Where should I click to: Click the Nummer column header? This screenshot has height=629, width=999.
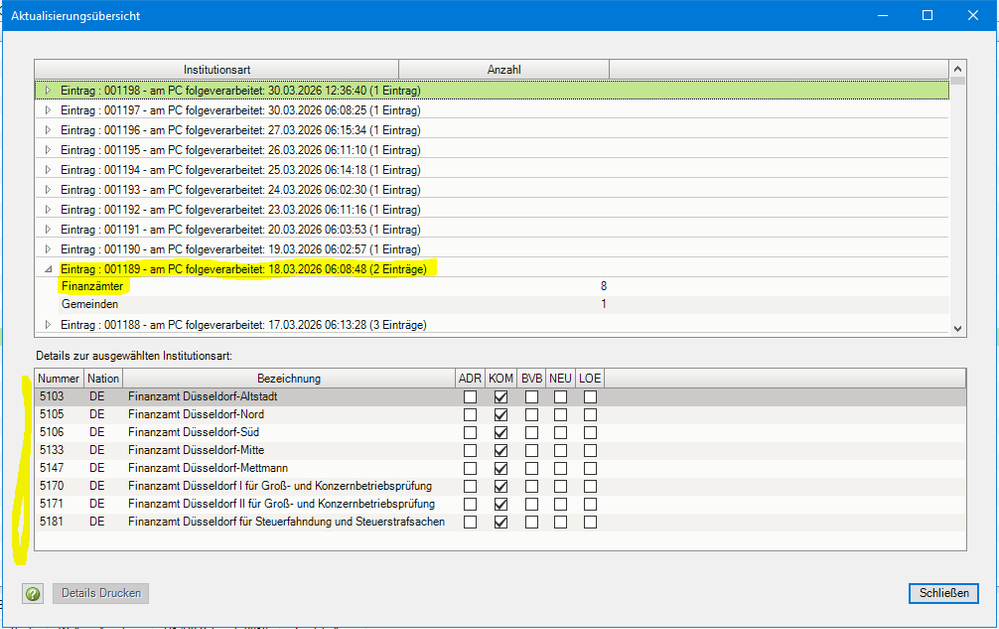click(59, 379)
